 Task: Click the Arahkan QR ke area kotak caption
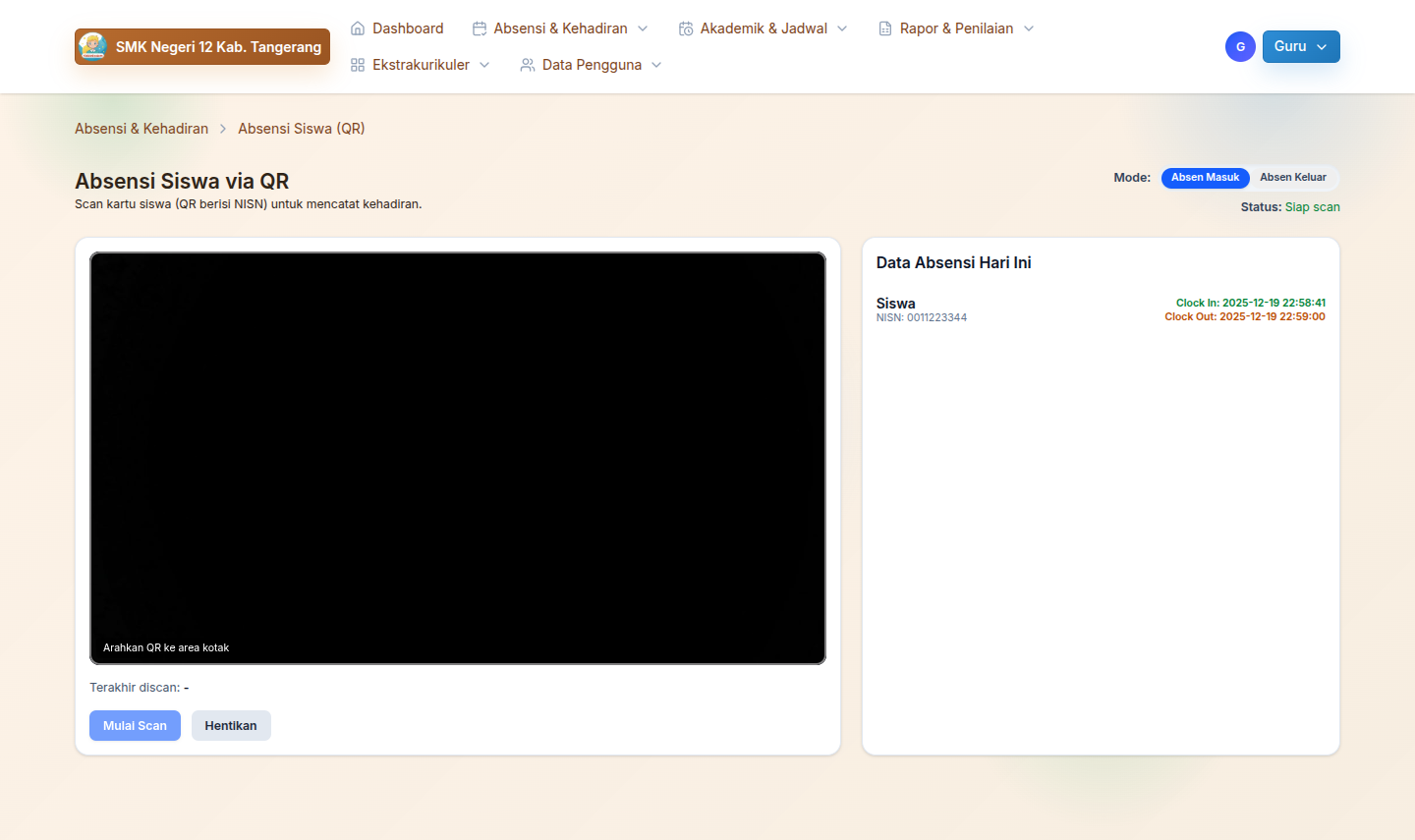pos(166,647)
